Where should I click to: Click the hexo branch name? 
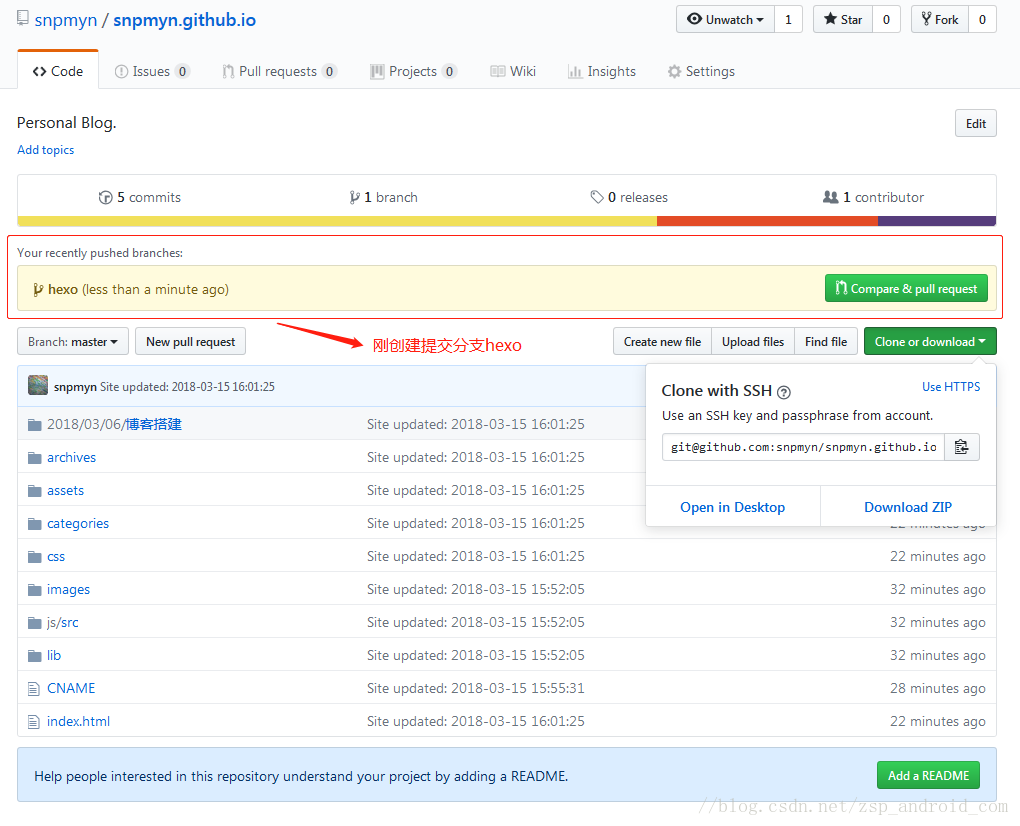pos(62,289)
